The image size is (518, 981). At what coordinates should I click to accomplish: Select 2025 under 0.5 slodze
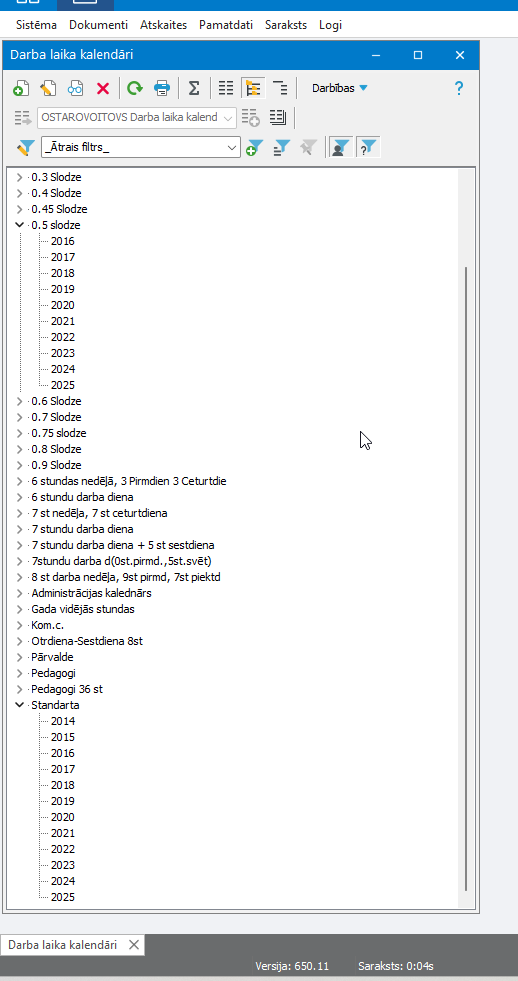pyautogui.click(x=63, y=385)
